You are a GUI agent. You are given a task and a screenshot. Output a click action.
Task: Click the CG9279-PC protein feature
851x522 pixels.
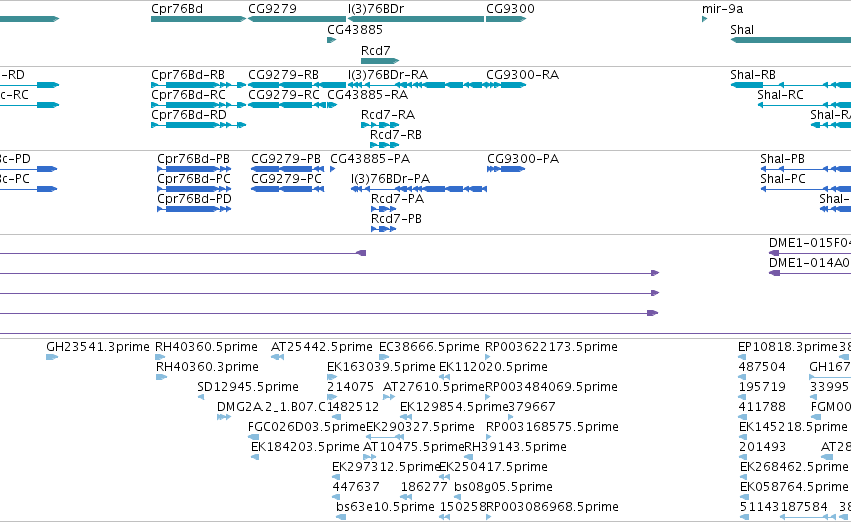point(288,189)
